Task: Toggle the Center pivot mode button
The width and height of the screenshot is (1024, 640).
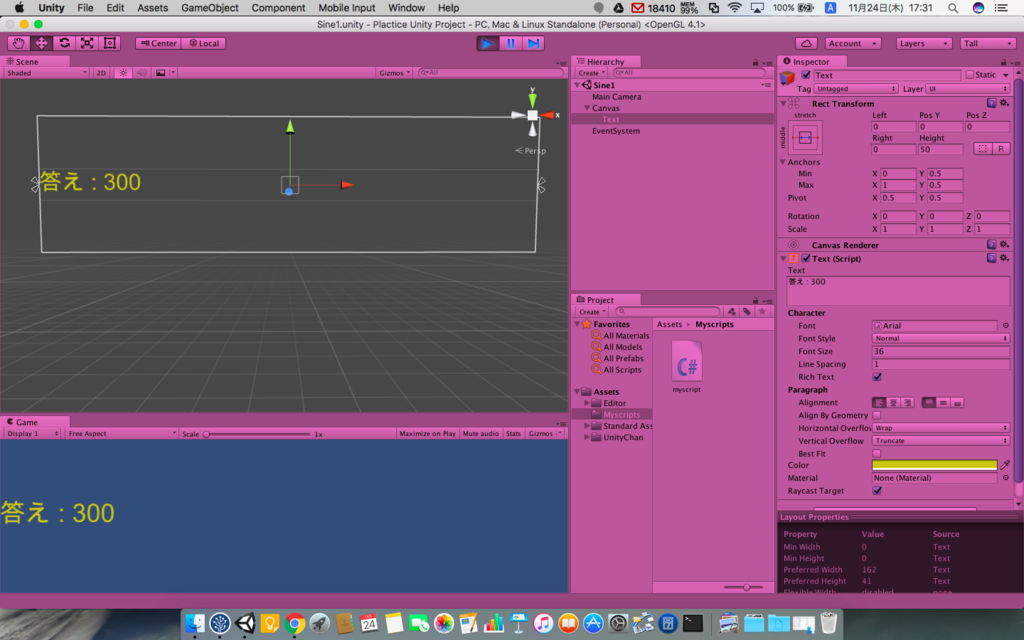Action: coord(159,43)
